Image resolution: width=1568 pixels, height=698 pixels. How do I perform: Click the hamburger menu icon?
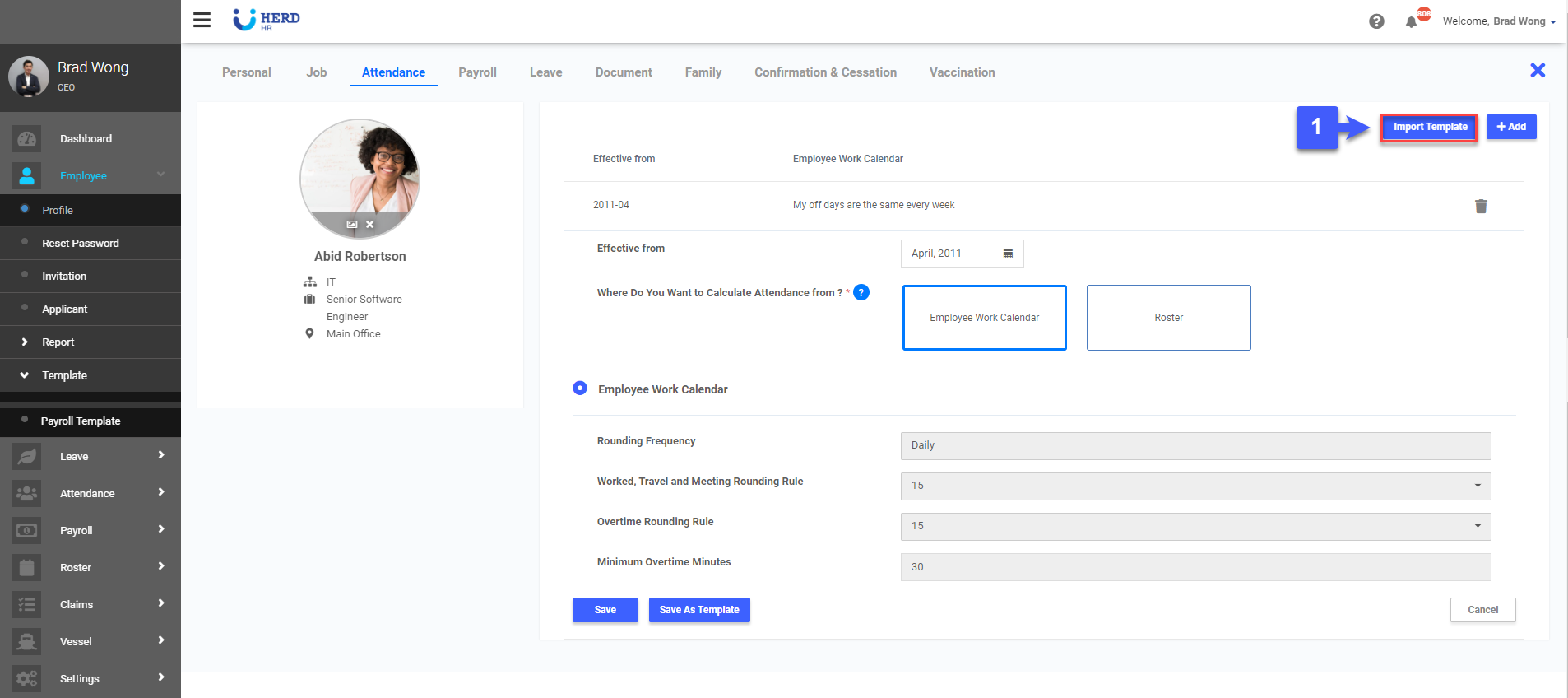click(x=202, y=20)
